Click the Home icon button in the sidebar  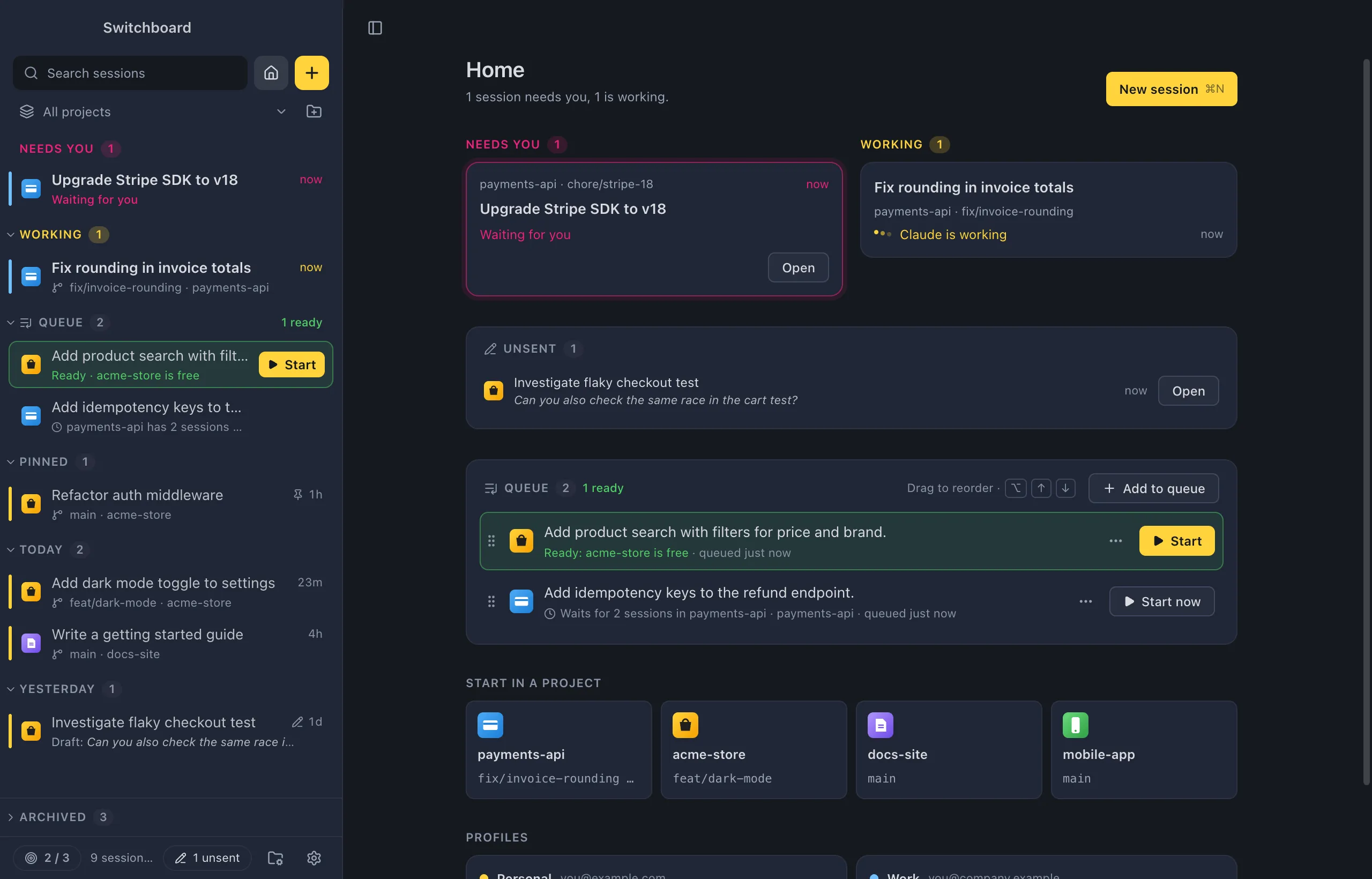click(x=271, y=72)
